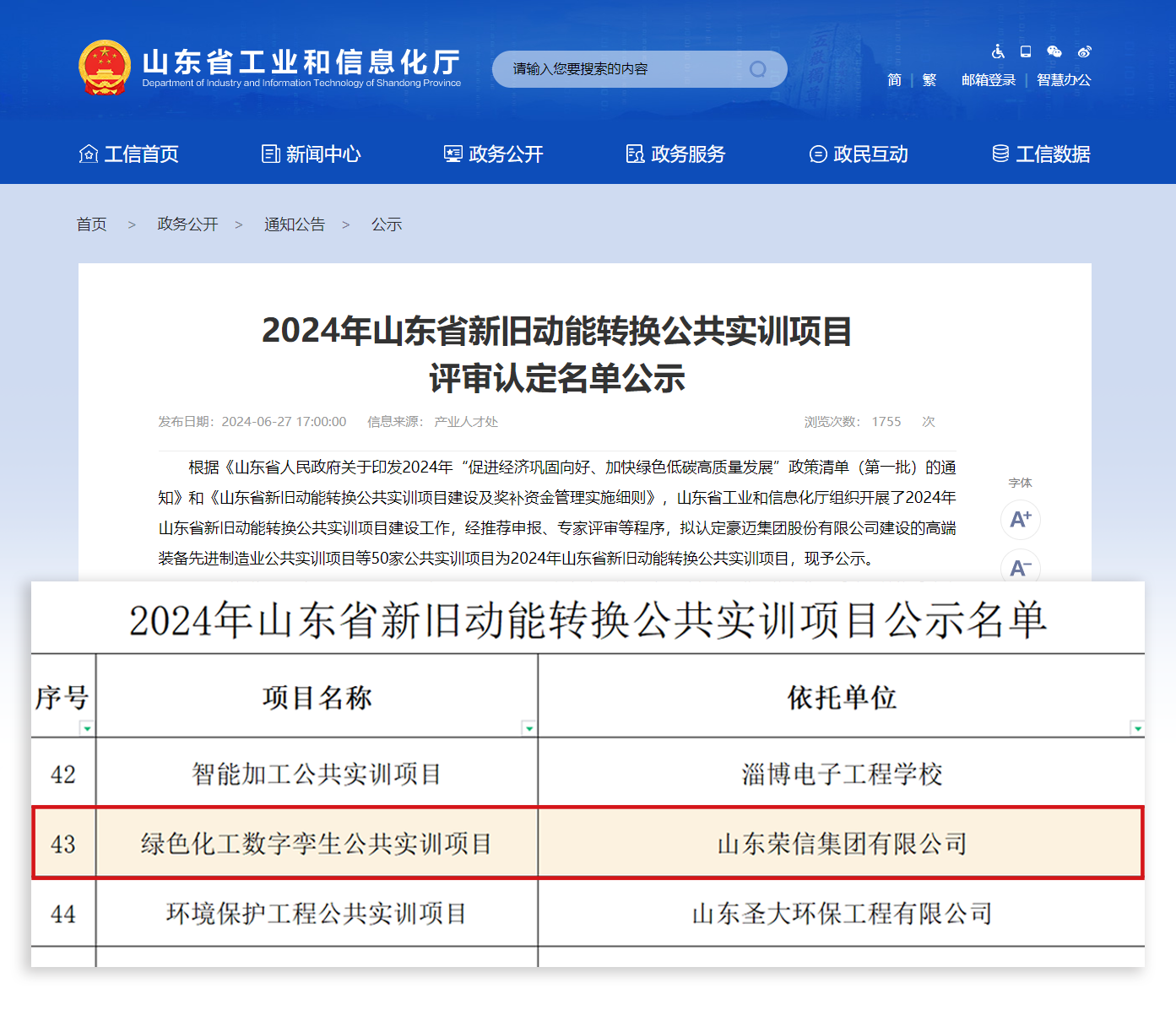Open the Weibo icon link
This screenshot has width=1176, height=1032.
[1084, 52]
